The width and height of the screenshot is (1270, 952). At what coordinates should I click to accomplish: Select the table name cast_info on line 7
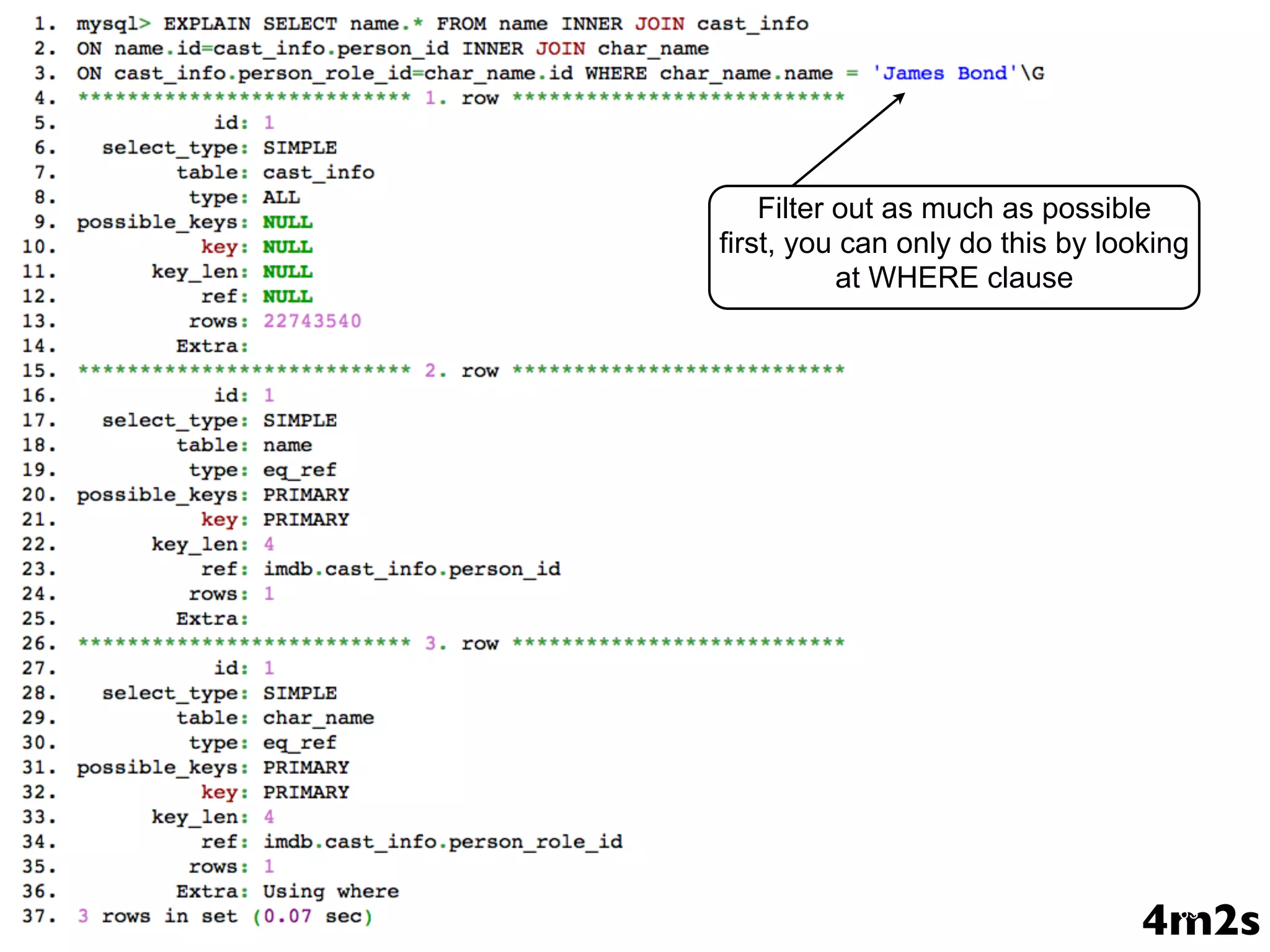click(x=318, y=172)
